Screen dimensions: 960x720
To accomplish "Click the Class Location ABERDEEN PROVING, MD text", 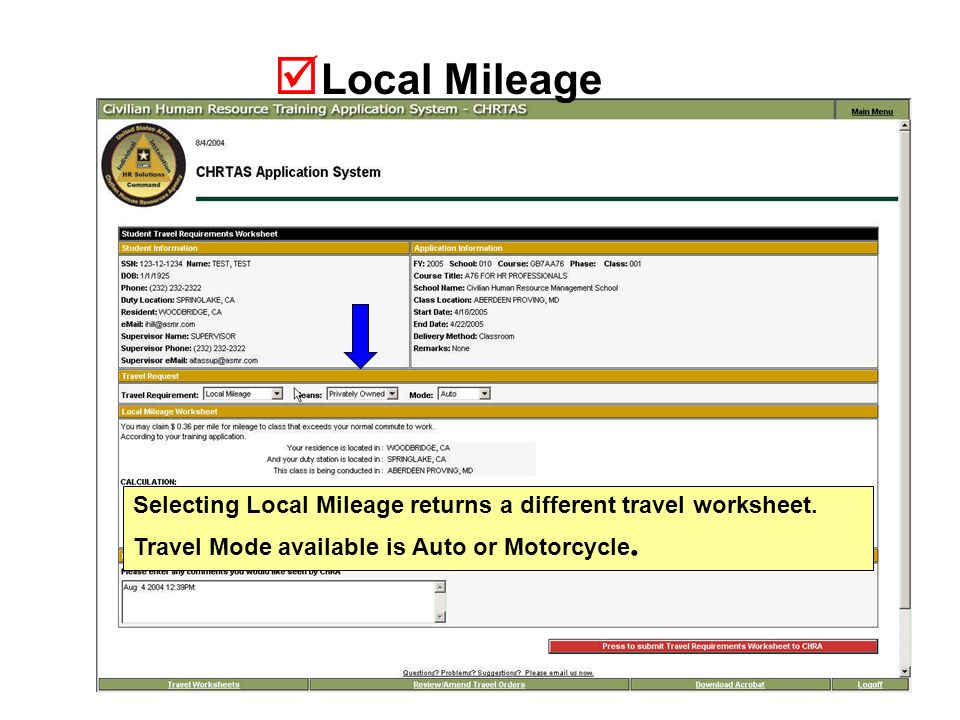I will [516, 300].
